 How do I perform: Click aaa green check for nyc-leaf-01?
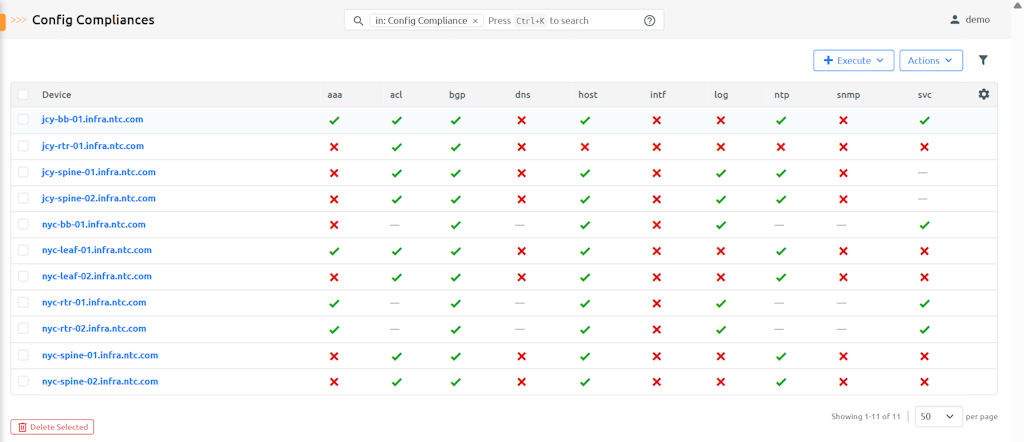tap(334, 251)
